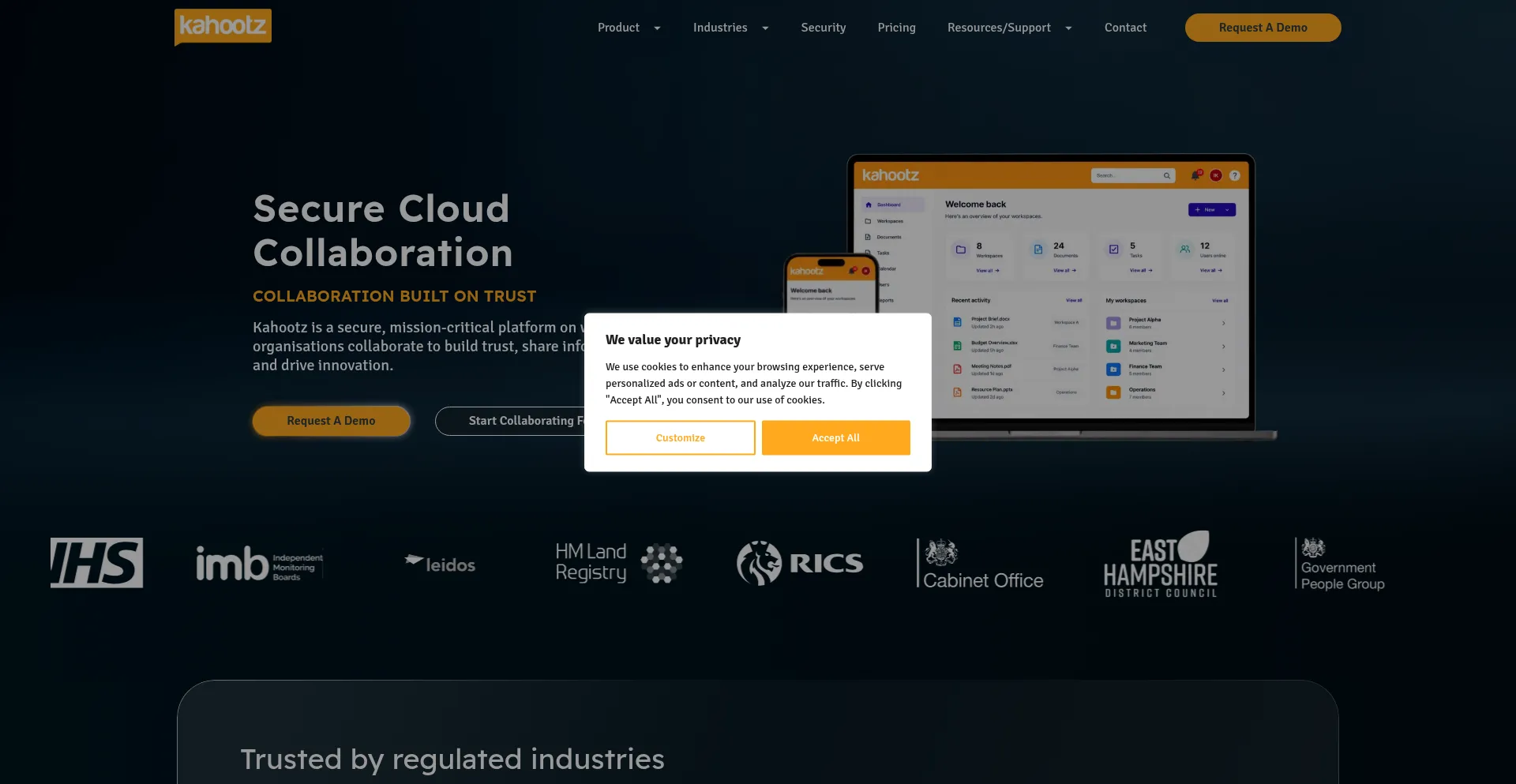Click the "Secure Cloud Collaboration" heading
Image resolution: width=1516 pixels, height=784 pixels.
[383, 231]
